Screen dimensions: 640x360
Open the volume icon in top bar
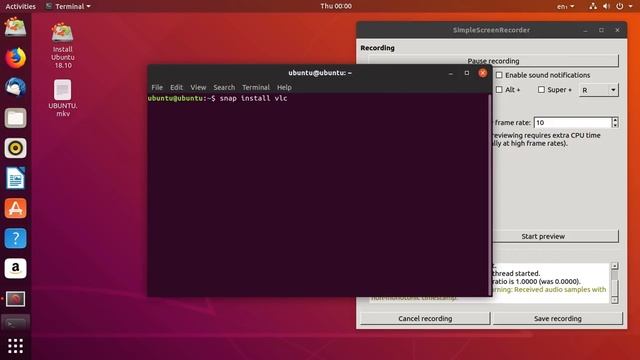[606, 6]
